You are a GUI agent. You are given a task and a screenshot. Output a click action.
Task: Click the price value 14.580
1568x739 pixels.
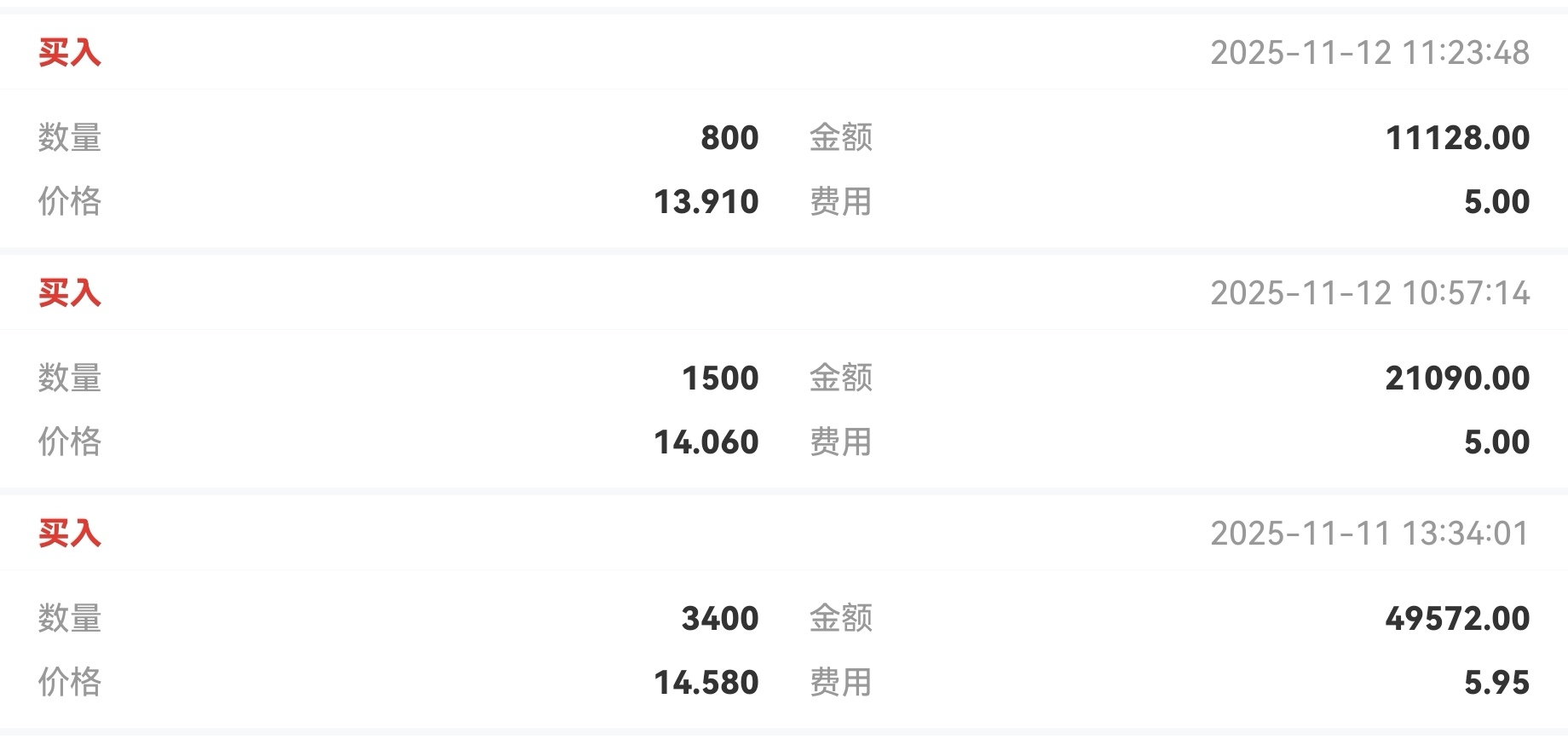(x=706, y=683)
